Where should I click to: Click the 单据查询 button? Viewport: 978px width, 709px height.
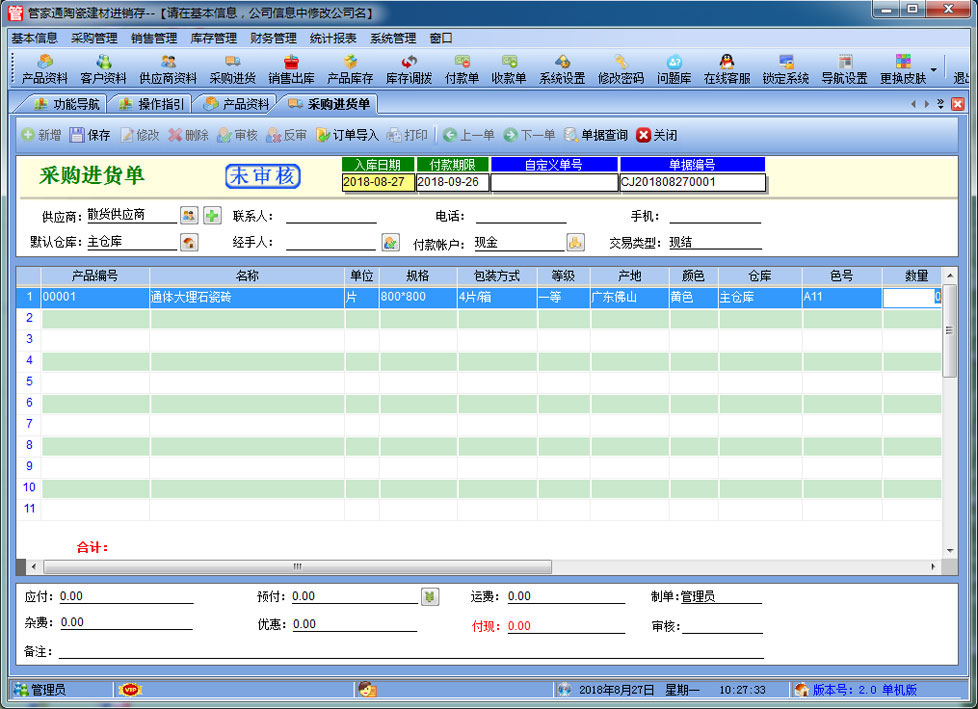coord(596,135)
